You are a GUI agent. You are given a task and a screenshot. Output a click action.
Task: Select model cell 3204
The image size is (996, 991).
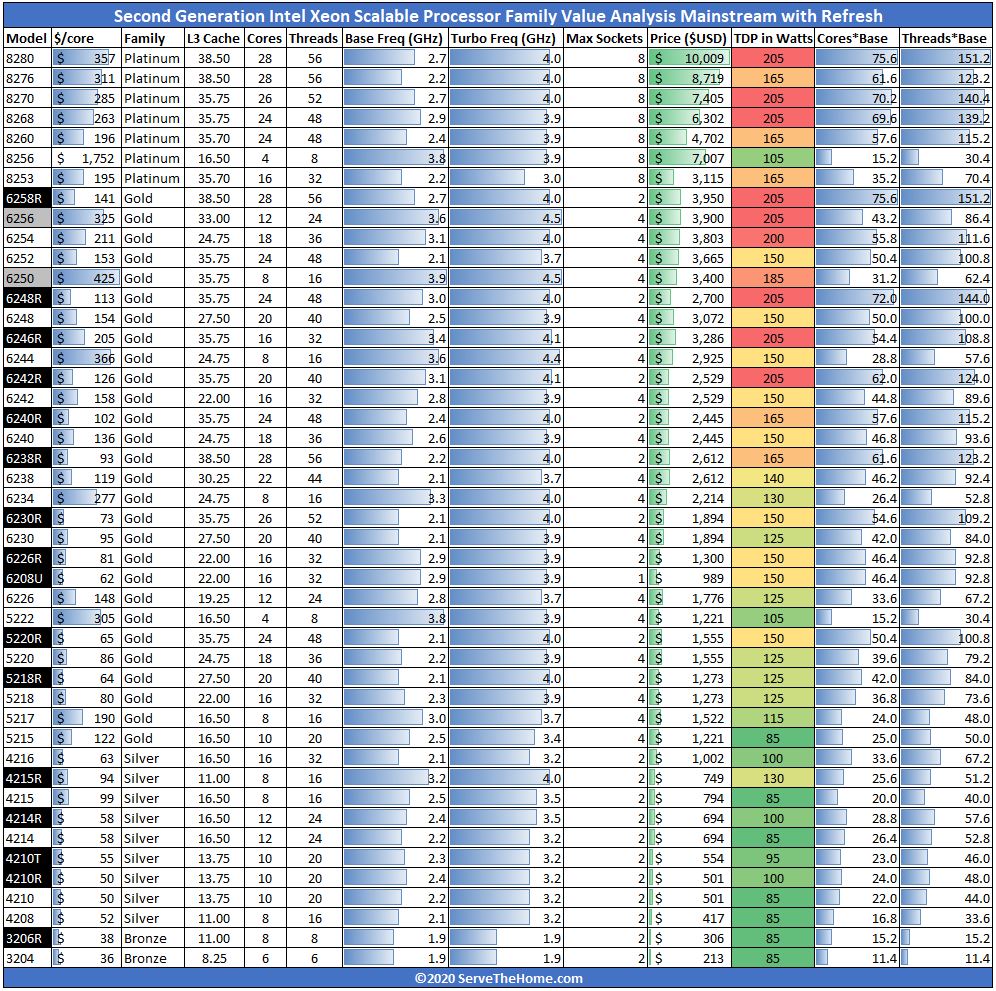(27, 959)
